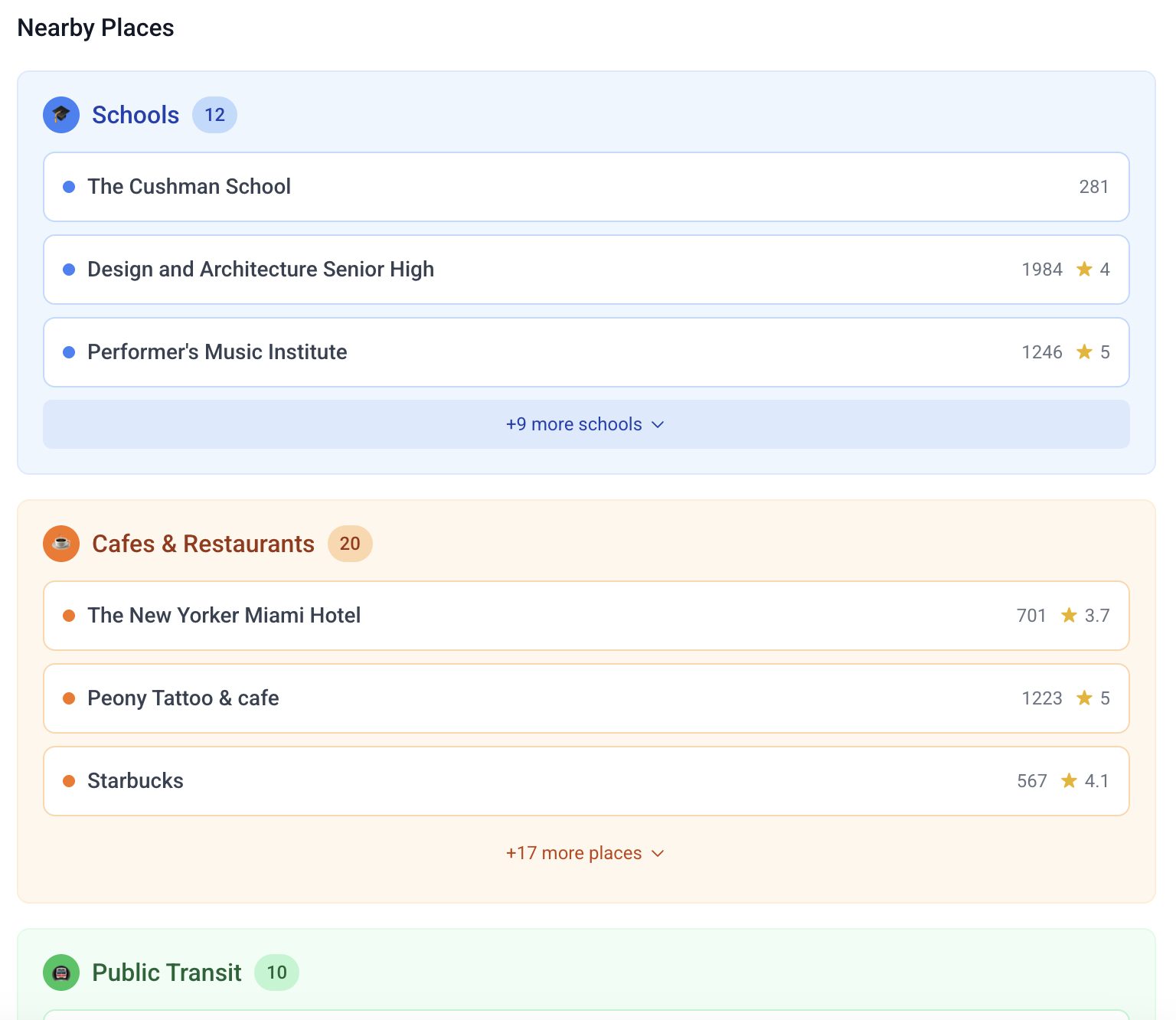Viewport: 1176px width, 1020px height.
Task: Click the Nearby Places heading
Action: point(95,28)
